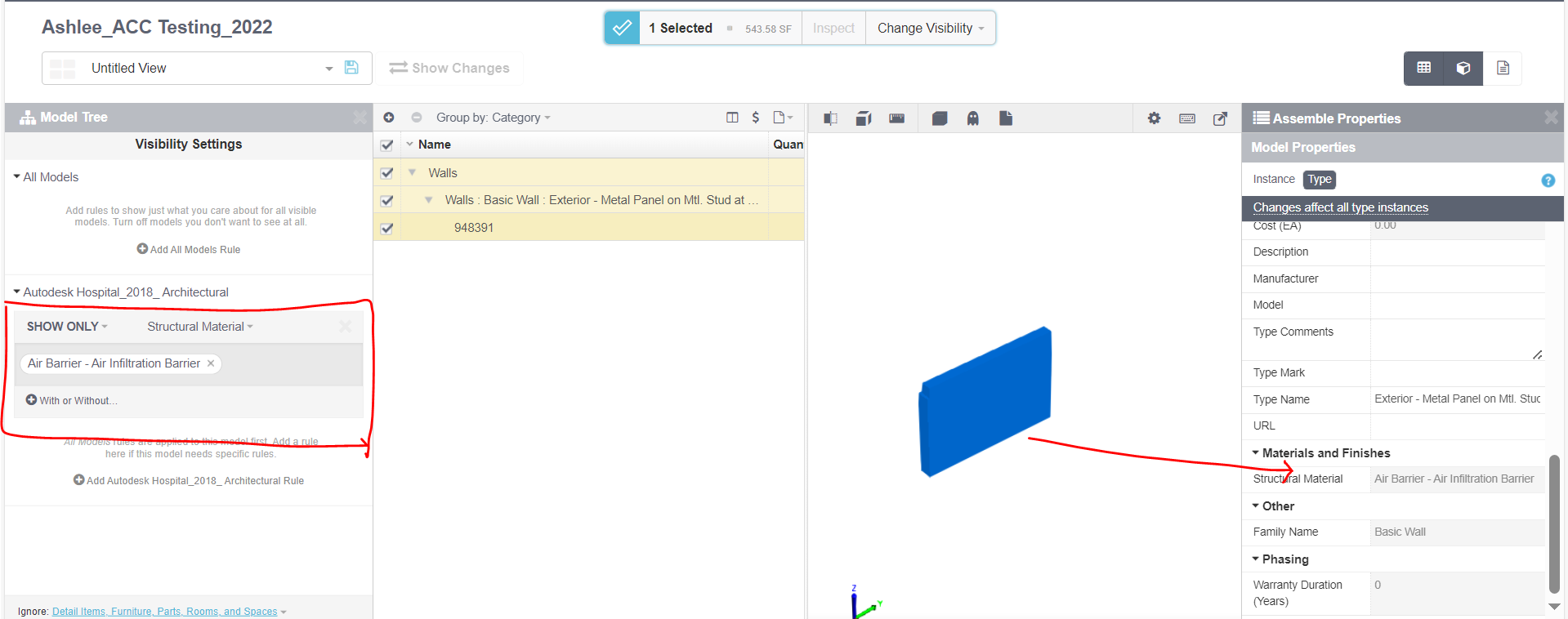Open the Group by: Category dropdown
The image size is (1568, 619).
click(494, 118)
